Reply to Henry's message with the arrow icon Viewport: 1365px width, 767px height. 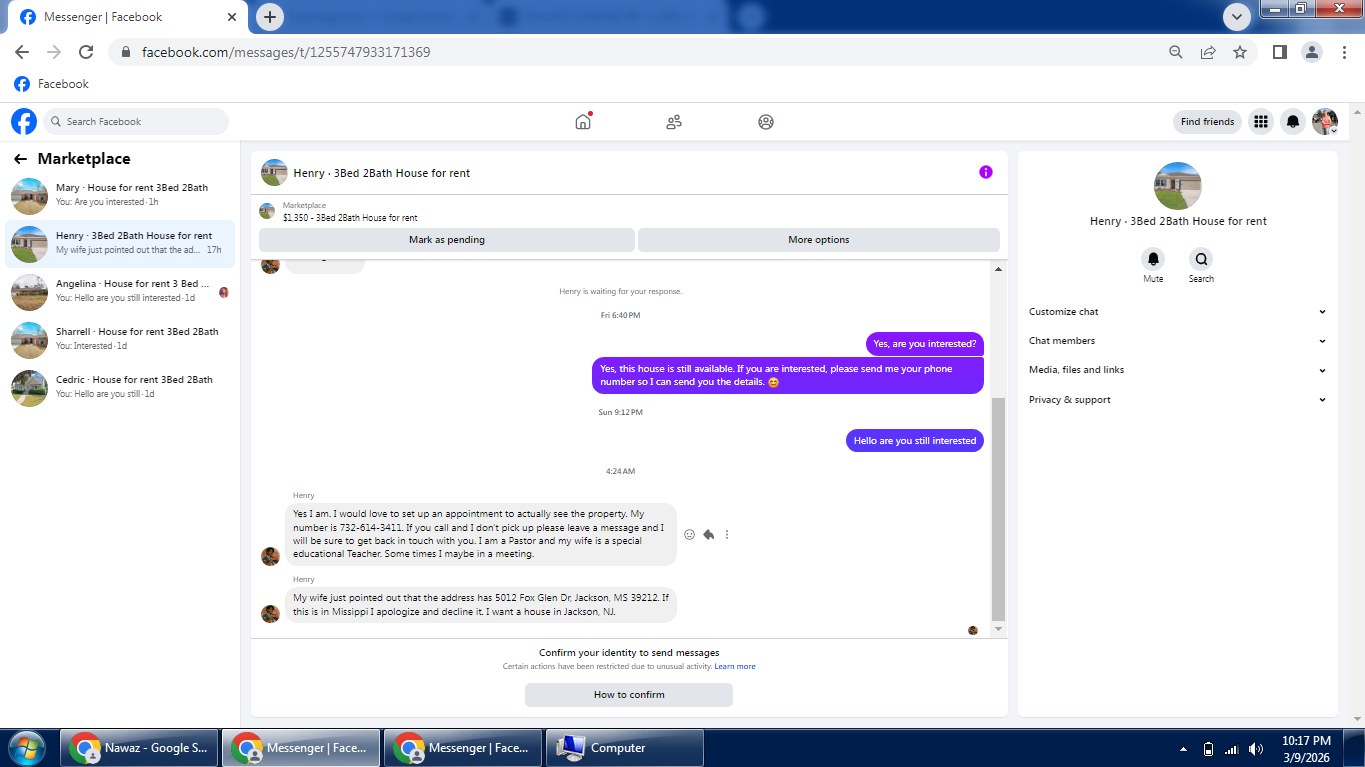(708, 535)
